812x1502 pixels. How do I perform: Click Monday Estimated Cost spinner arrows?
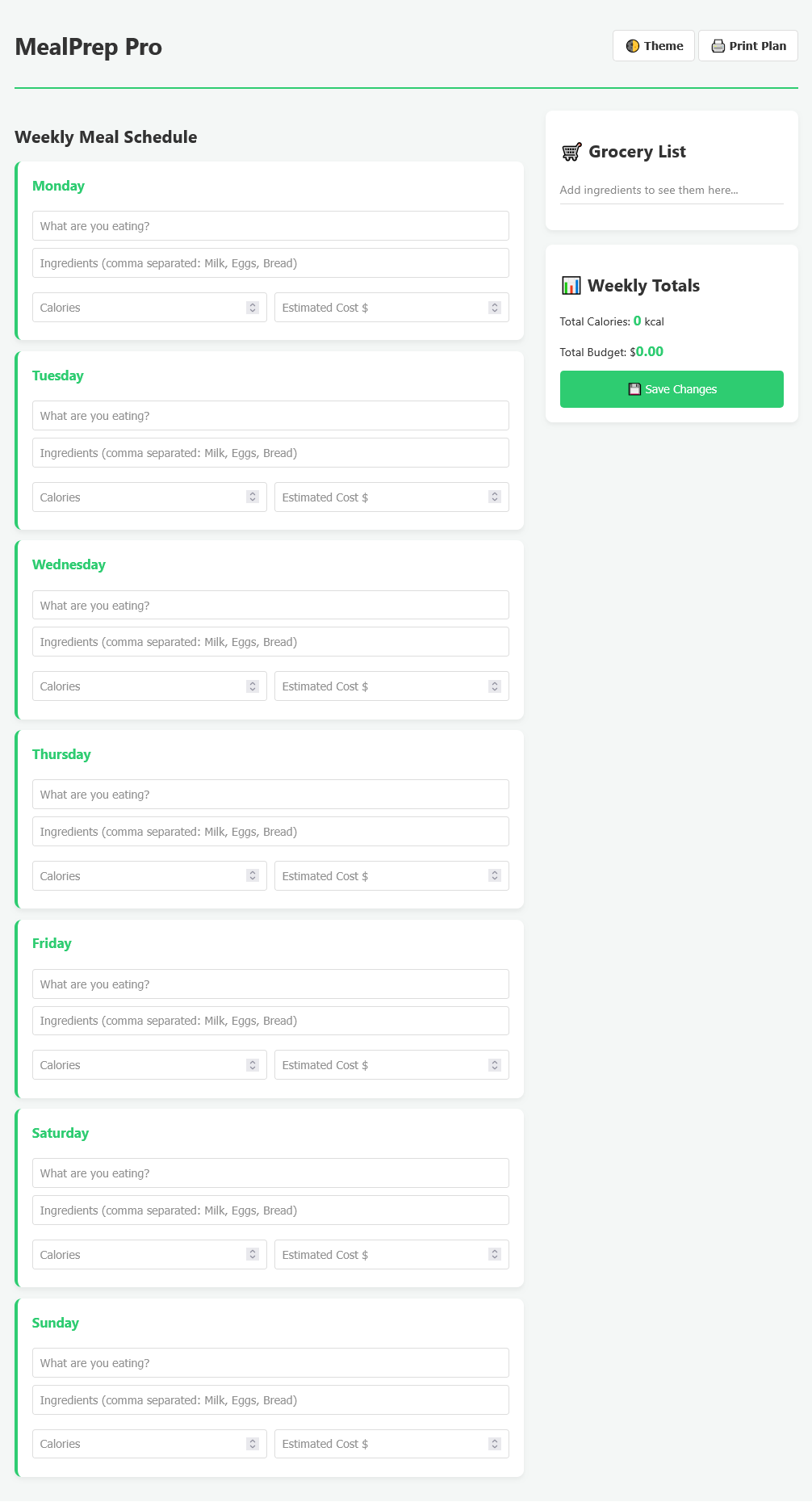pyautogui.click(x=495, y=308)
